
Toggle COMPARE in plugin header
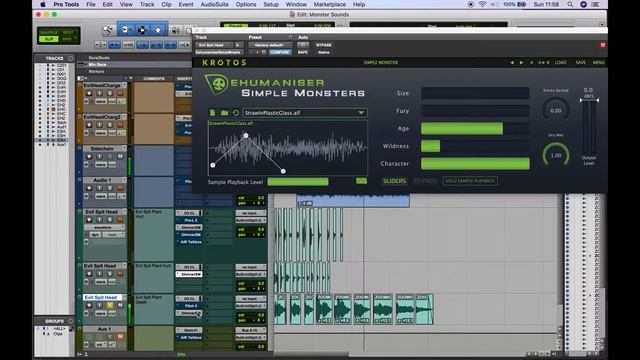(280, 52)
